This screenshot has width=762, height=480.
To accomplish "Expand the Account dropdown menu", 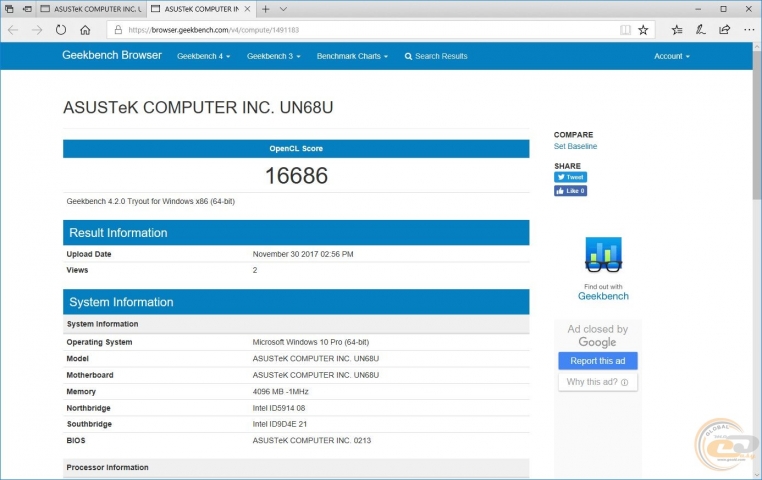I will [x=672, y=56].
